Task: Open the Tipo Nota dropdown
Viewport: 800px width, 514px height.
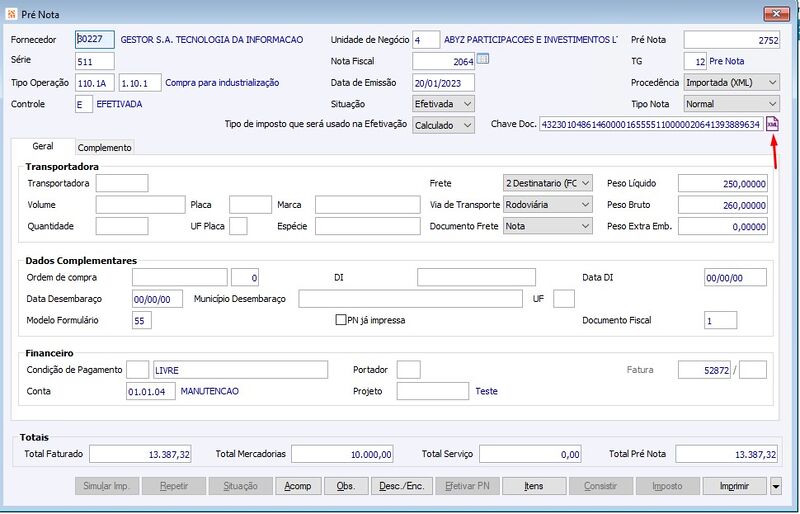Action: pyautogui.click(x=732, y=104)
